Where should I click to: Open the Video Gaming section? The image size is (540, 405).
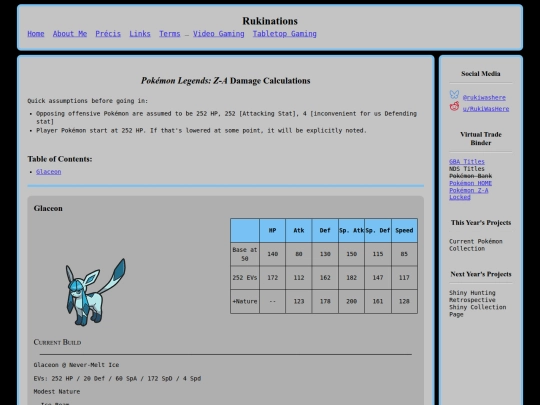pos(219,34)
